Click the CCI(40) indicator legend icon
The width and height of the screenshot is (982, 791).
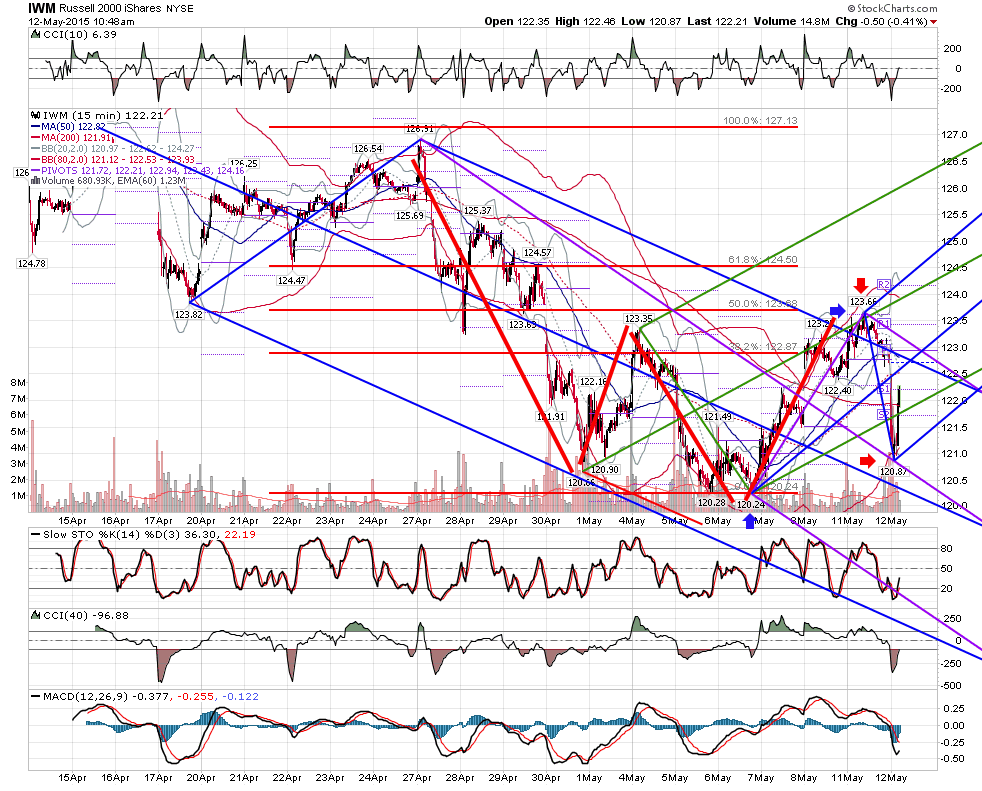tap(35, 616)
